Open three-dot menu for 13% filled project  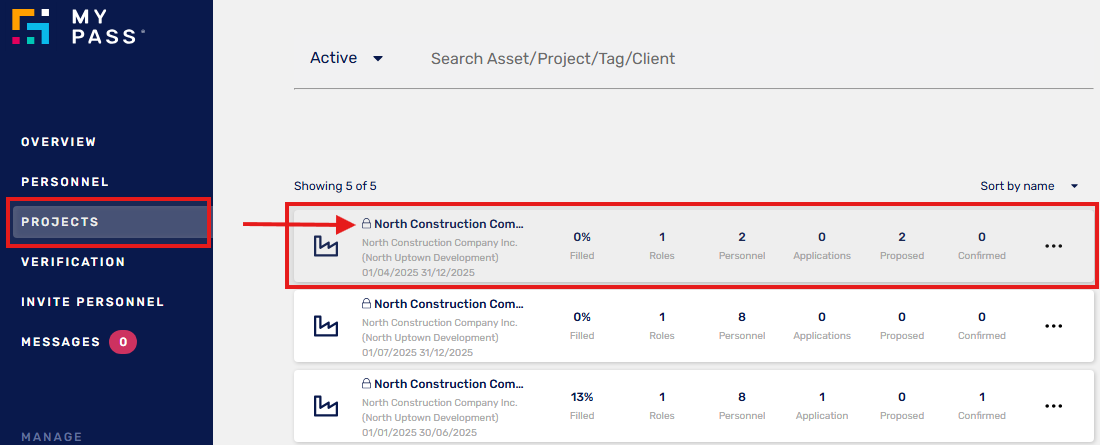tap(1053, 406)
